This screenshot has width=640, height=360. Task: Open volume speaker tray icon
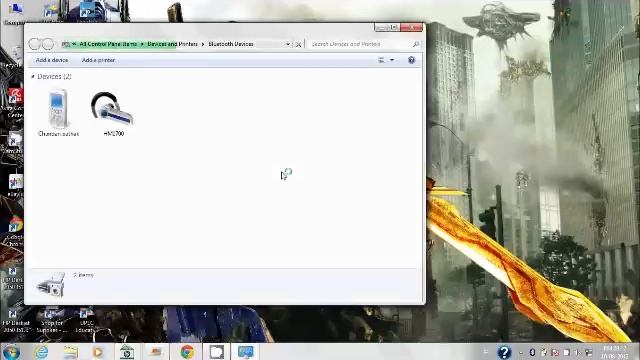pos(578,352)
